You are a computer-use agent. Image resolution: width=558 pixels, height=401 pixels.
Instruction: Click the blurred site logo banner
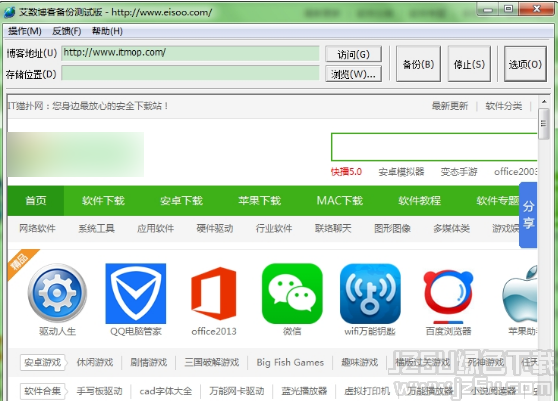pyautogui.click(x=75, y=154)
